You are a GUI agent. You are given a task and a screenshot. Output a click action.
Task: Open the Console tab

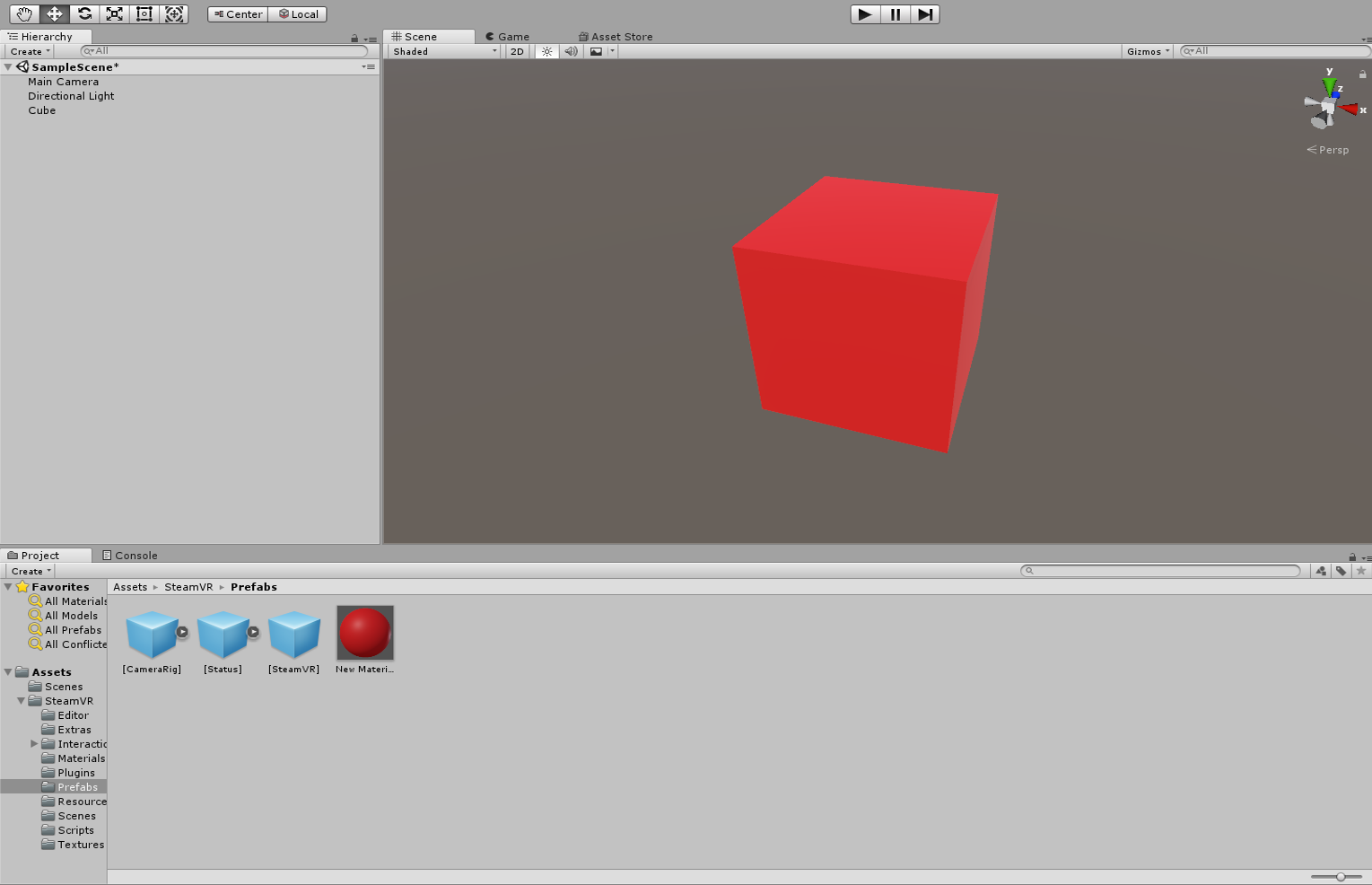pos(130,556)
